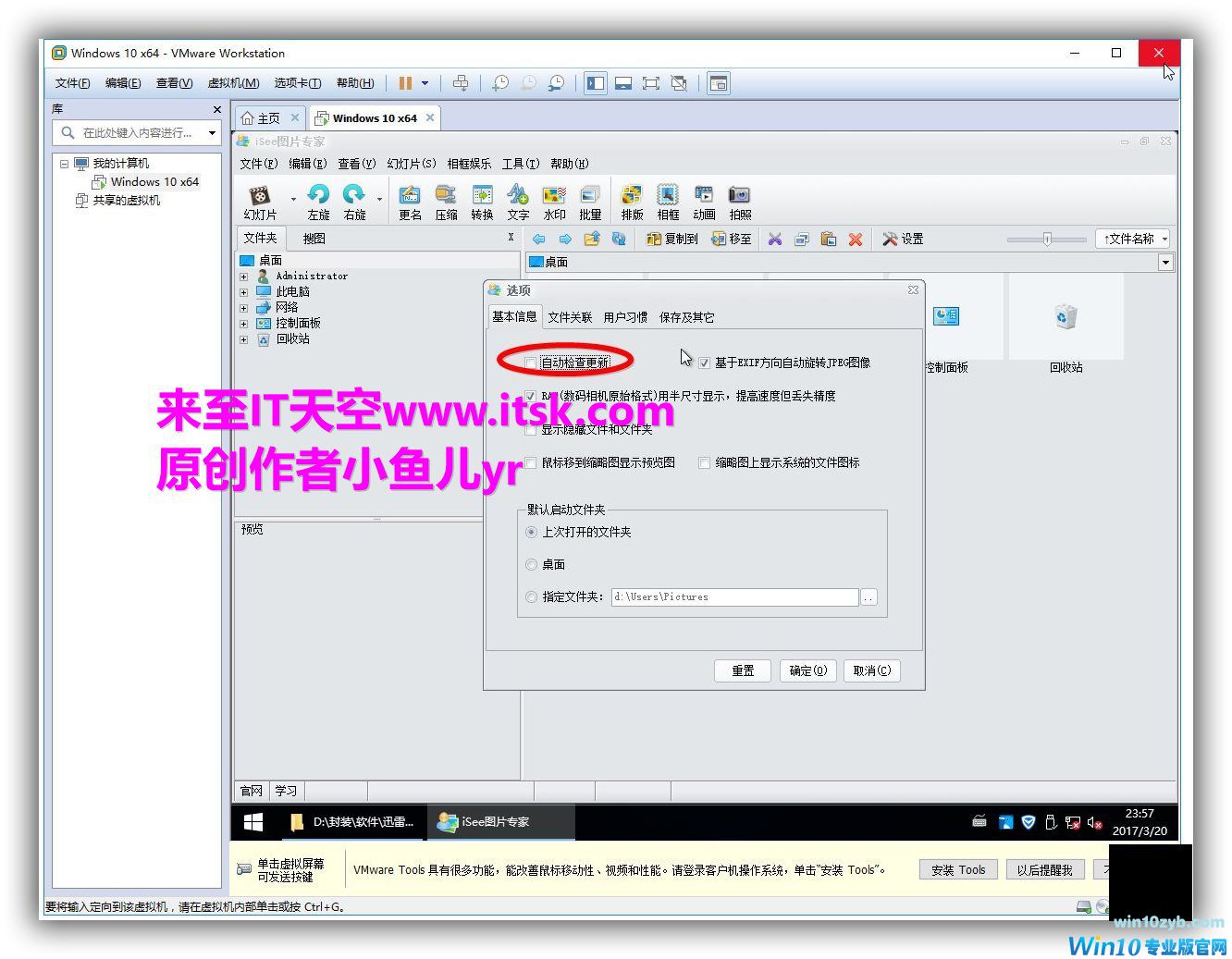Open the 转换 convert tool
The height and width of the screenshot is (959, 1232).
(482, 202)
